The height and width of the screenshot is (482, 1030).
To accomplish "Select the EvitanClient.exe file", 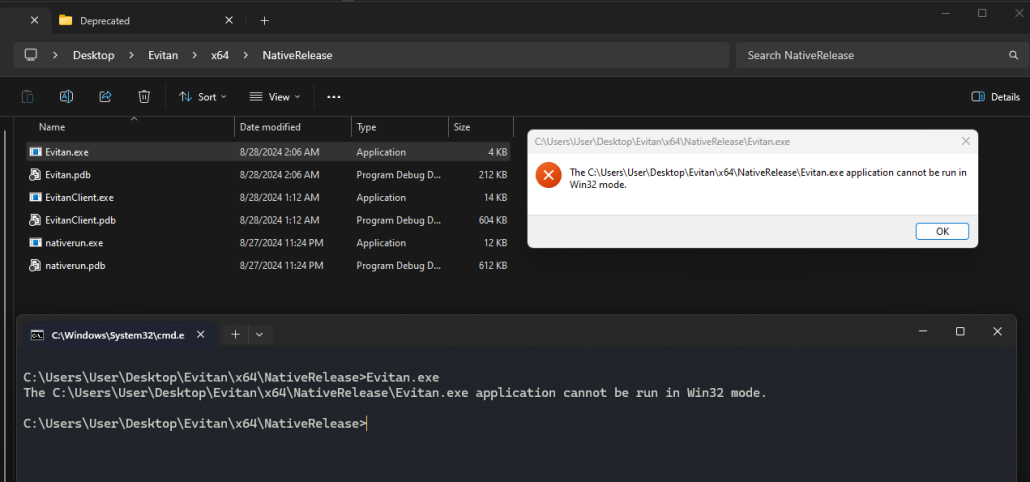I will [79, 197].
